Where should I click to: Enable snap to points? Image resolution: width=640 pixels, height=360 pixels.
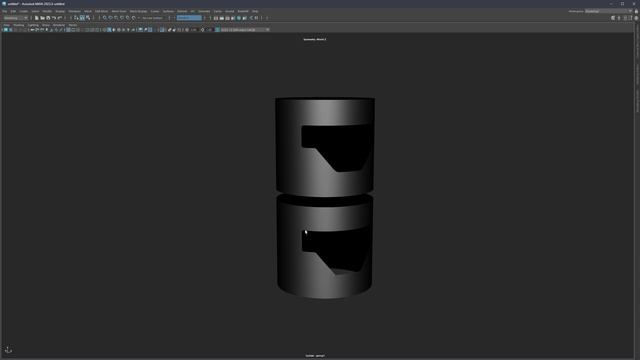coord(116,18)
